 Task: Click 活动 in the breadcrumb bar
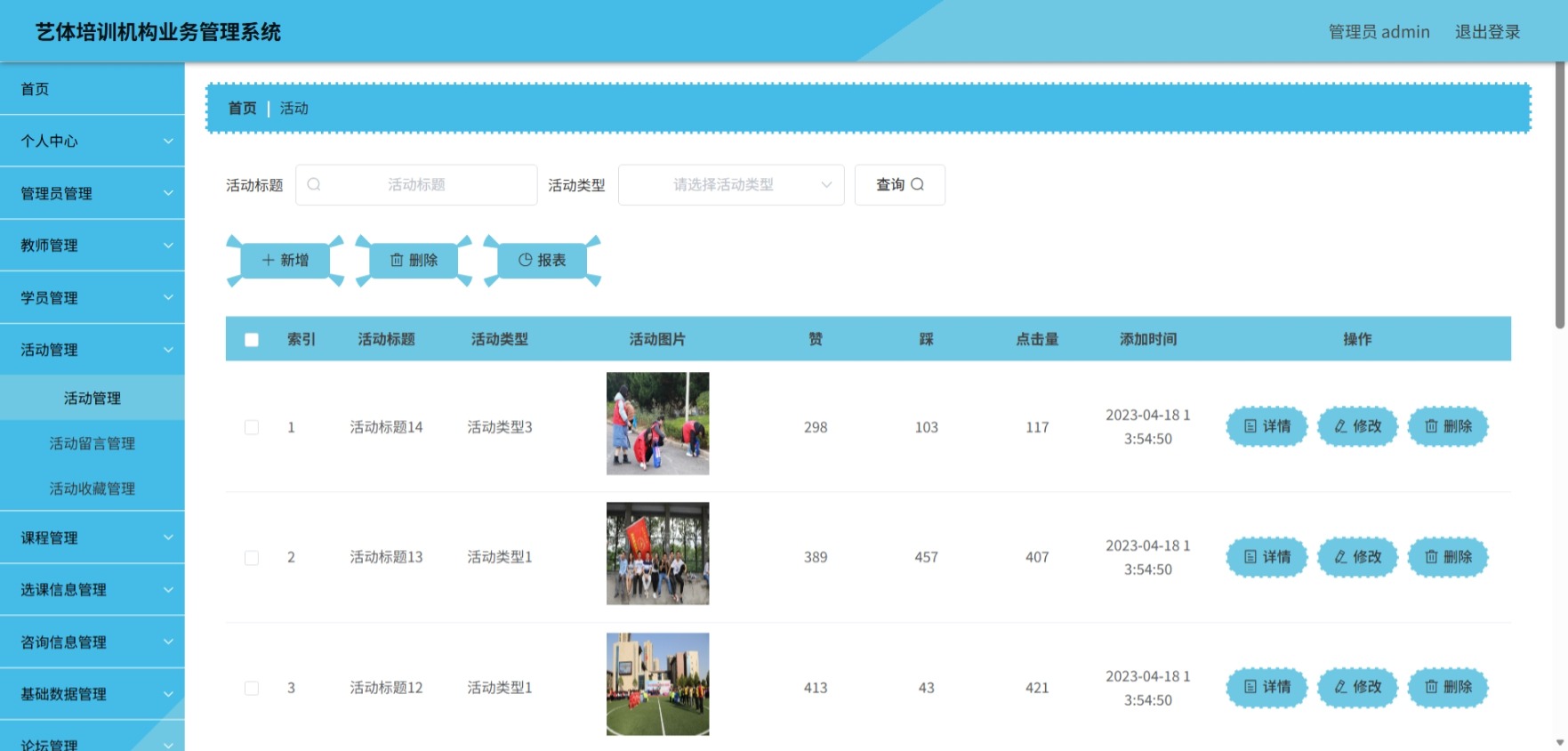(294, 108)
